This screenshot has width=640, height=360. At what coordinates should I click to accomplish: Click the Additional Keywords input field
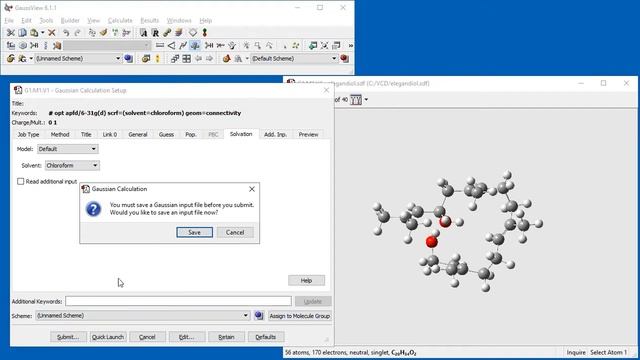pos(178,301)
